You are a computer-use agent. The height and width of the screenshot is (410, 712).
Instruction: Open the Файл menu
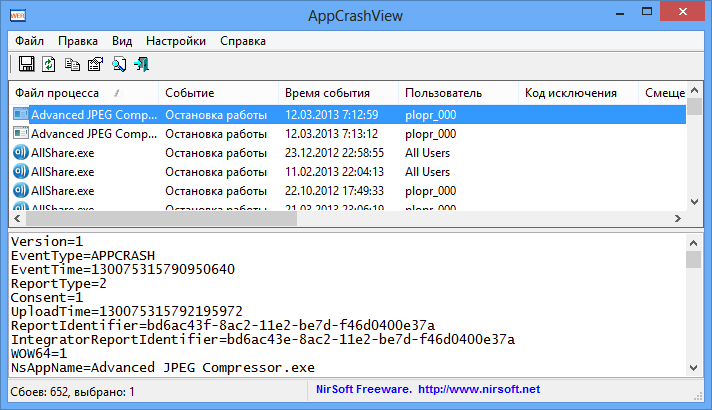pos(30,41)
